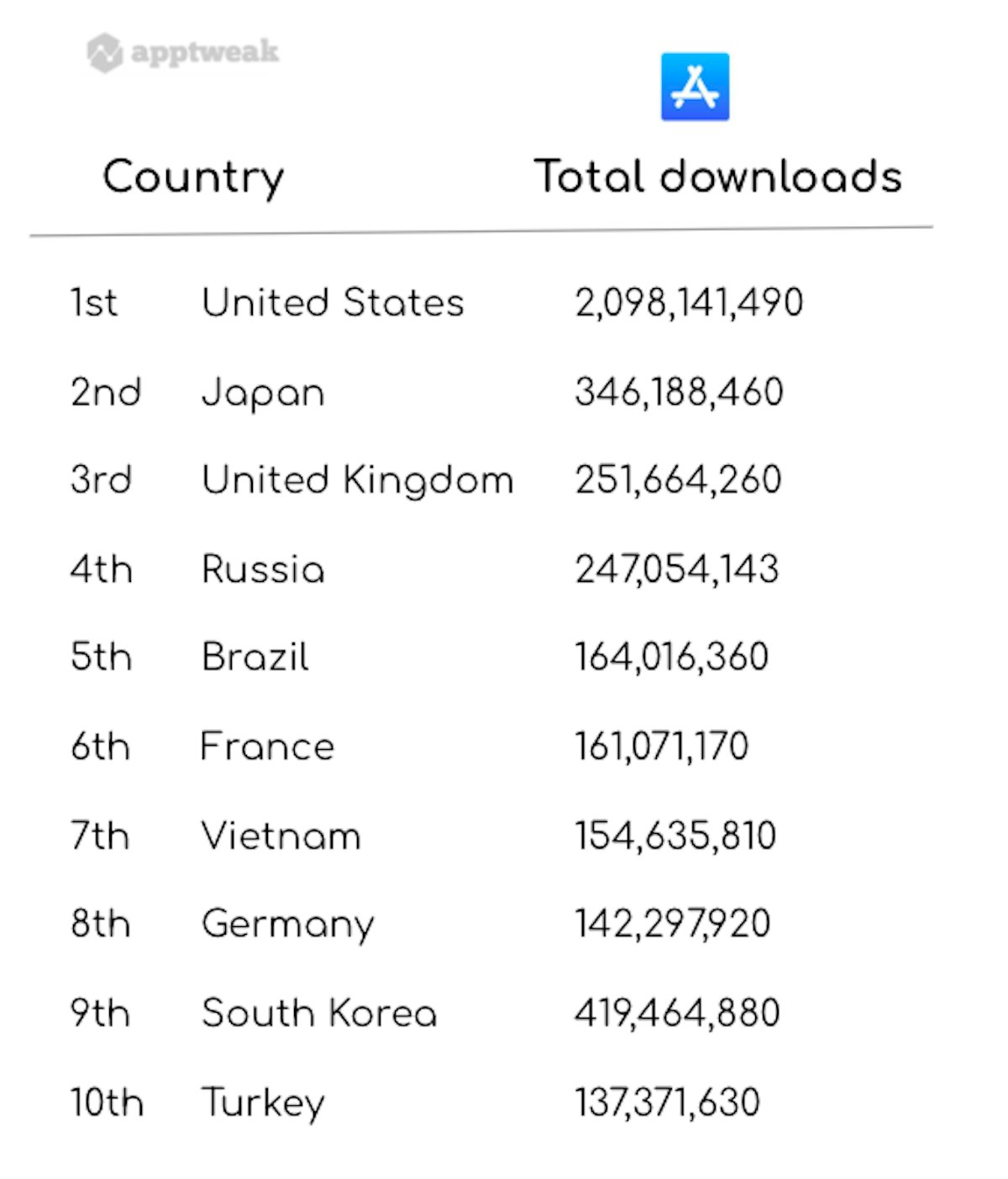This screenshot has width=1008, height=1179.
Task: Select Vietnam in the ranking table
Action: (281, 836)
